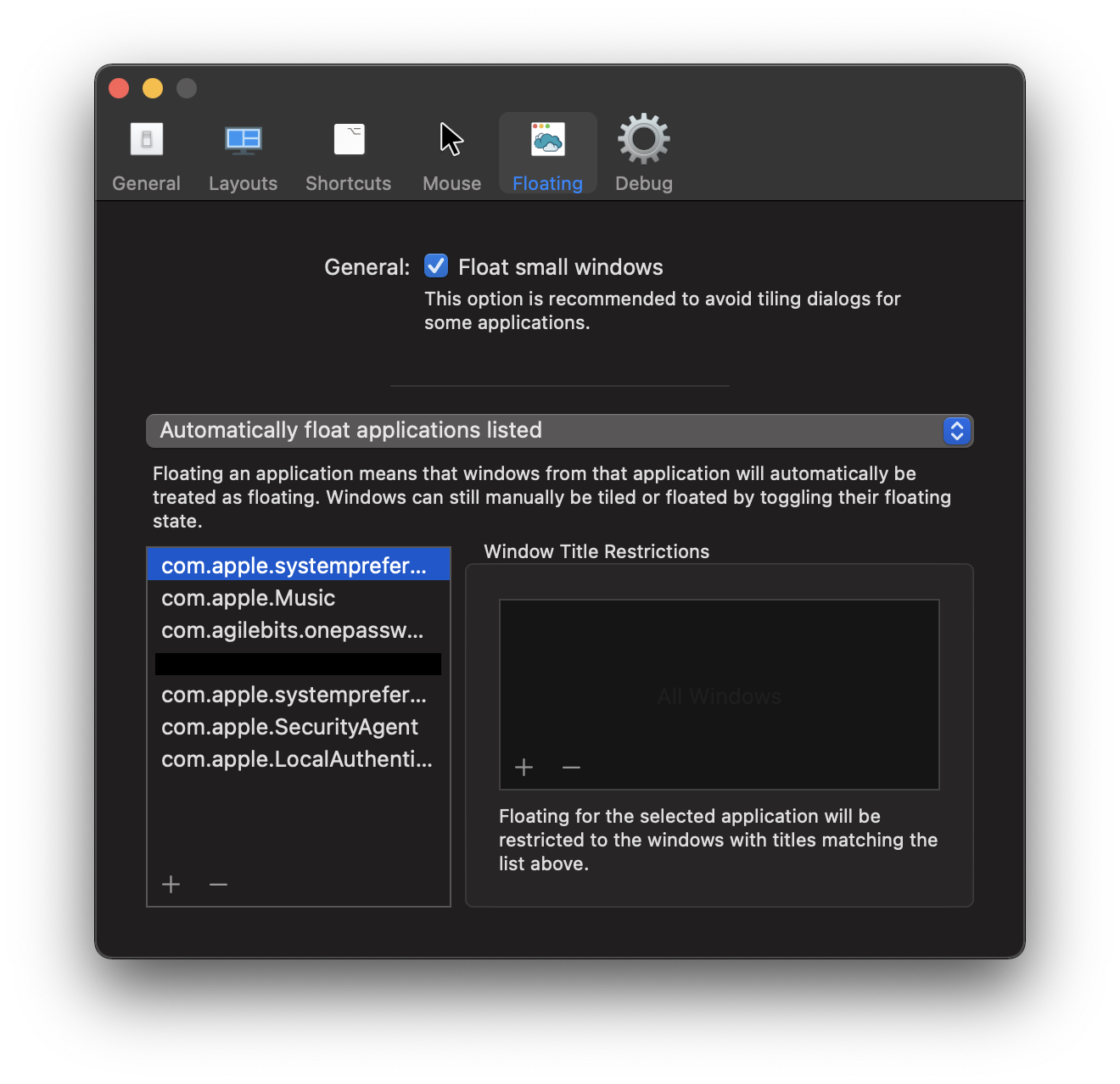
Task: Open the Shortcuts preferences pane
Action: coord(348,155)
